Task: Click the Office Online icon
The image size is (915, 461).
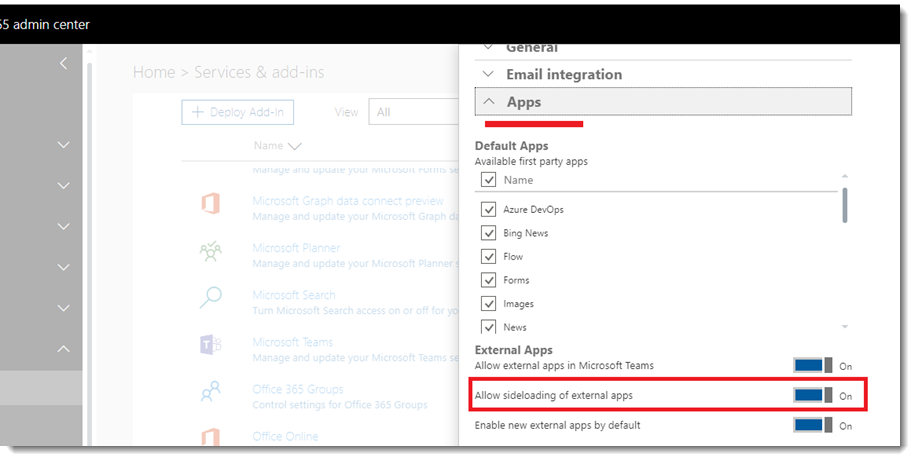Action: [210, 438]
